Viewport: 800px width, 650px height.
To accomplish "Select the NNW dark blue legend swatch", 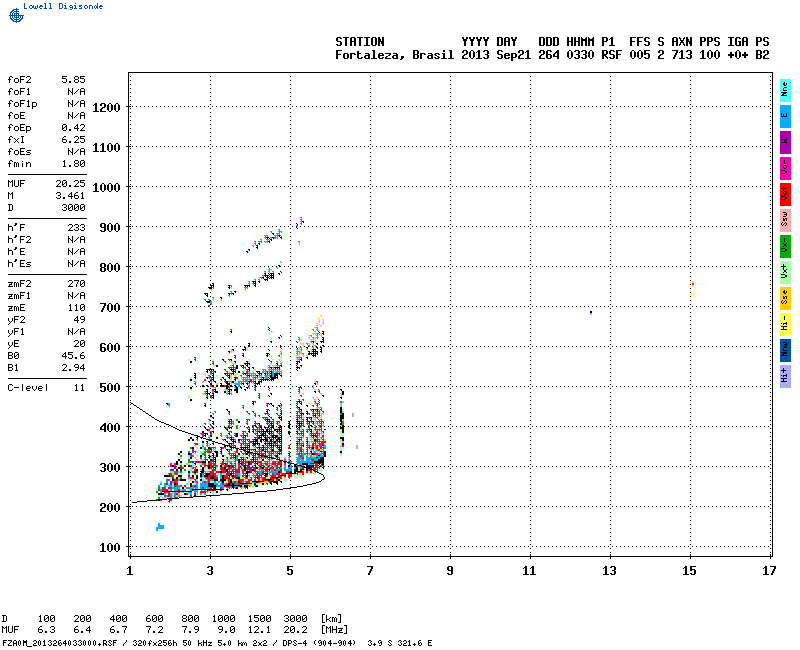I will pyautogui.click(x=785, y=349).
